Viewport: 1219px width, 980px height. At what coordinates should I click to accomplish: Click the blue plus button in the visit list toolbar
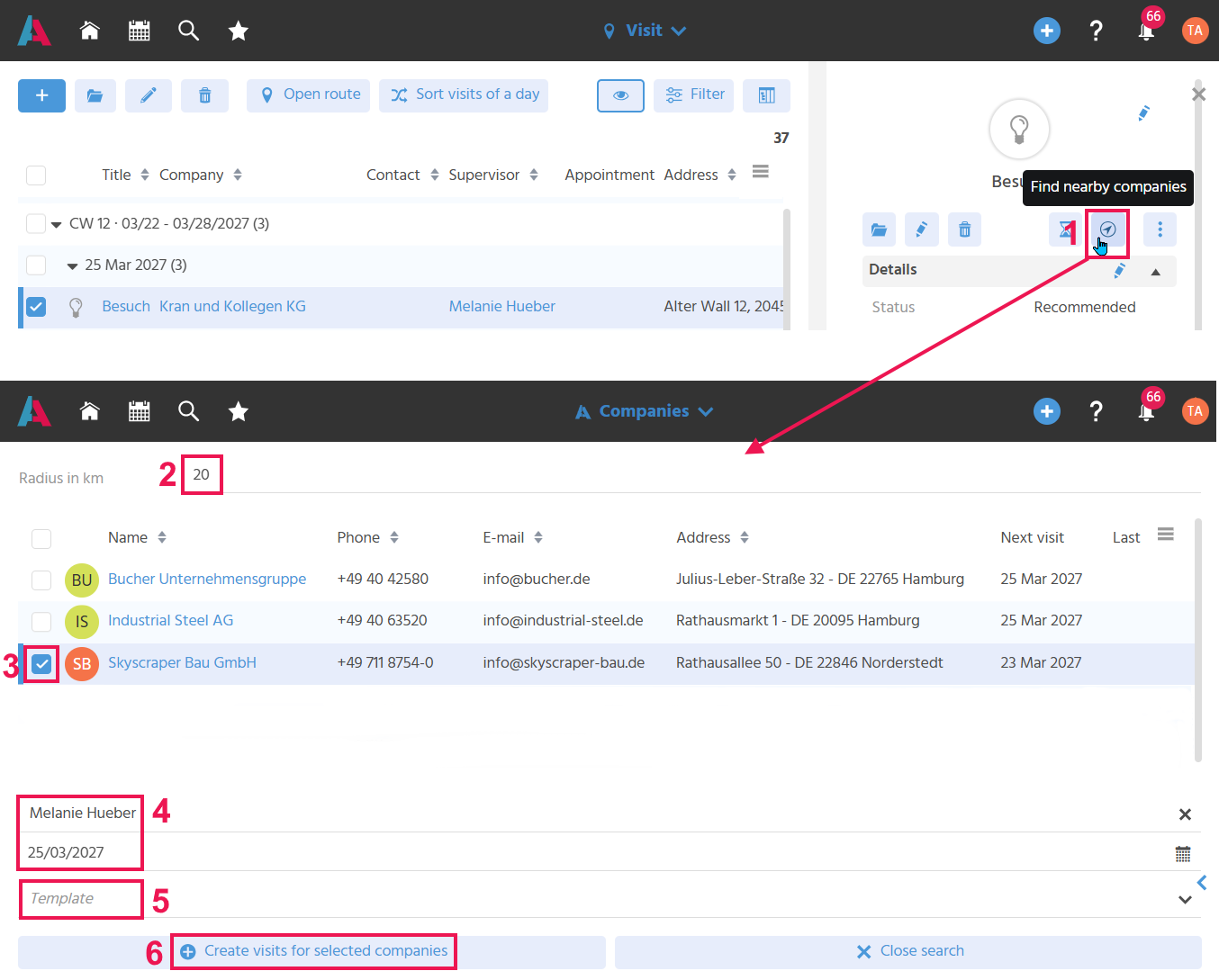[x=41, y=95]
